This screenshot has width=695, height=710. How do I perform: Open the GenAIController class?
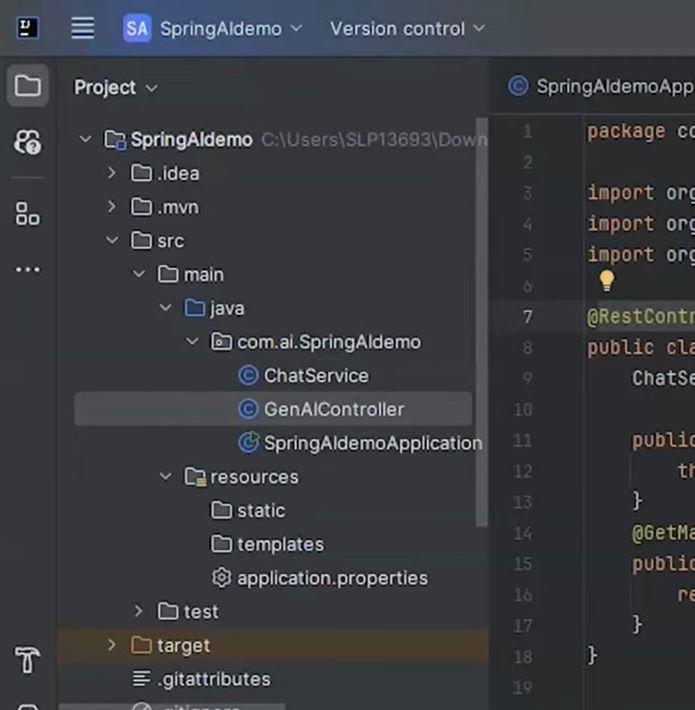pyautogui.click(x=334, y=409)
